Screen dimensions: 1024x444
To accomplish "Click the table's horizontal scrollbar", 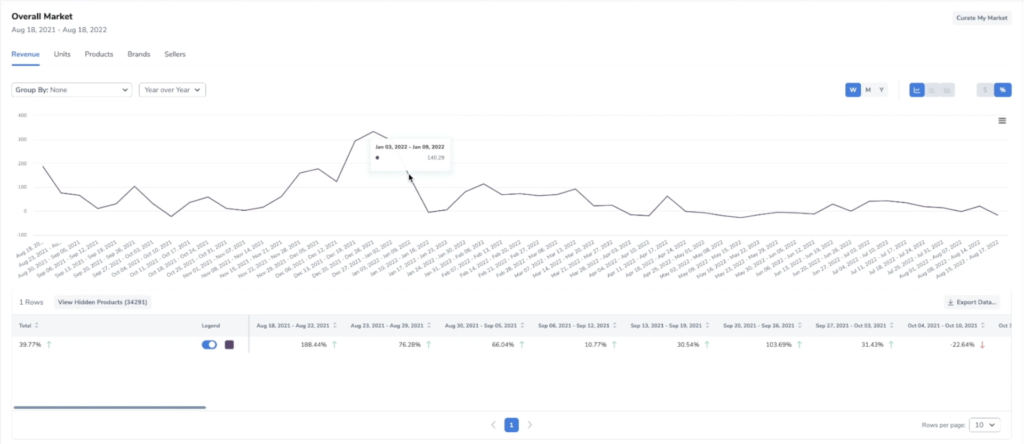I will [110, 407].
